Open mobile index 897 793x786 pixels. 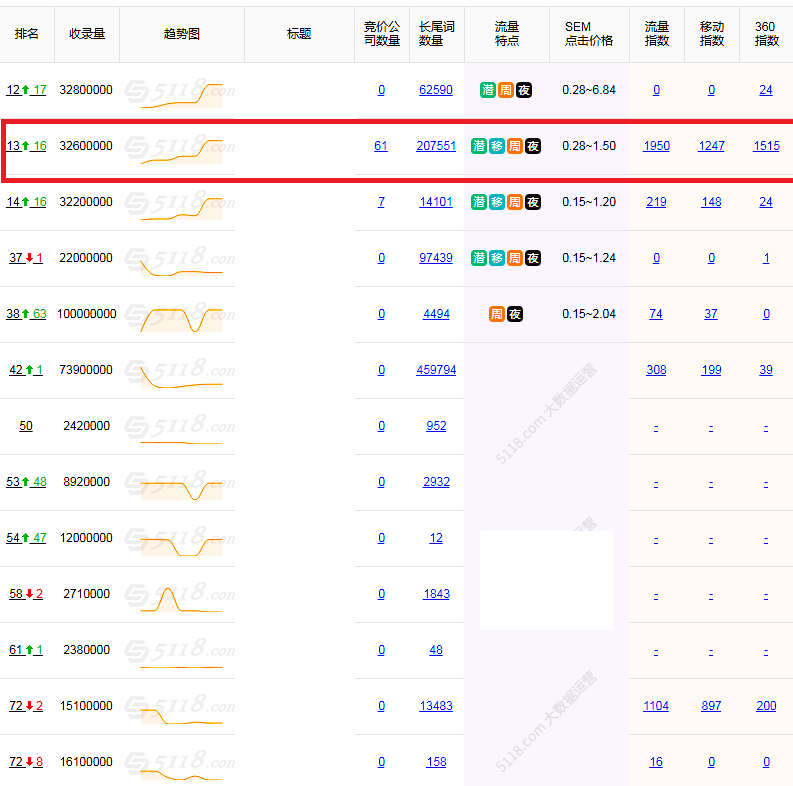point(711,706)
